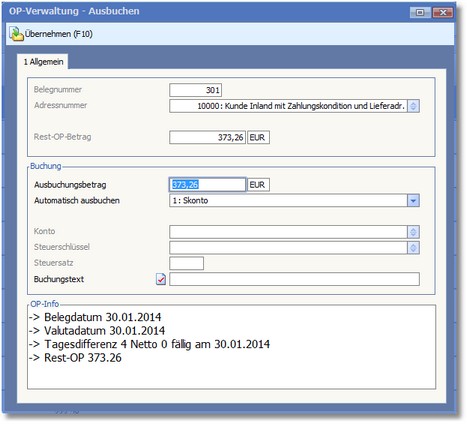467x424 pixels.
Task: Click the Übernehmen (F10) text button
Action: point(59,34)
